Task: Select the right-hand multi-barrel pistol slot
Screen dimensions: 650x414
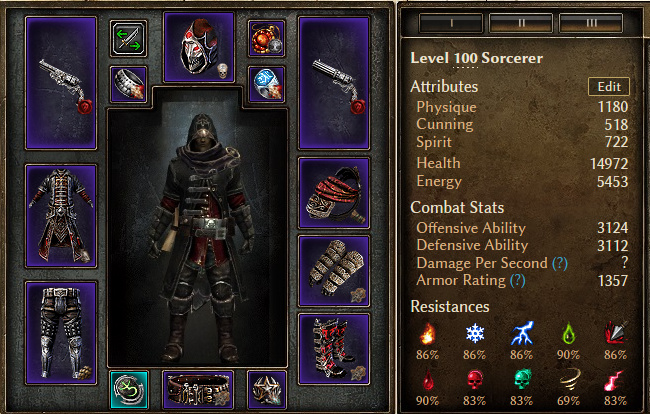Action: pos(334,83)
